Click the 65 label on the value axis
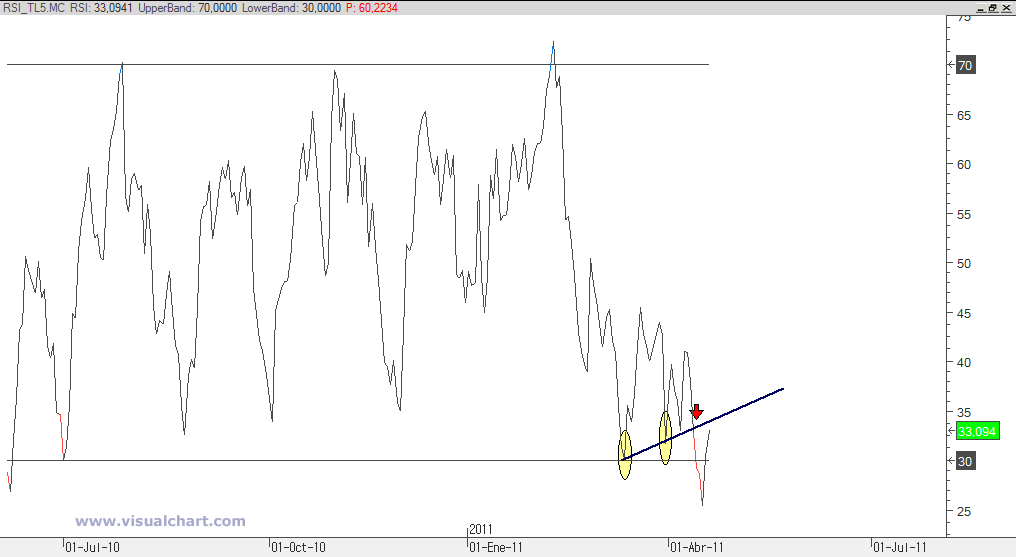 point(964,115)
